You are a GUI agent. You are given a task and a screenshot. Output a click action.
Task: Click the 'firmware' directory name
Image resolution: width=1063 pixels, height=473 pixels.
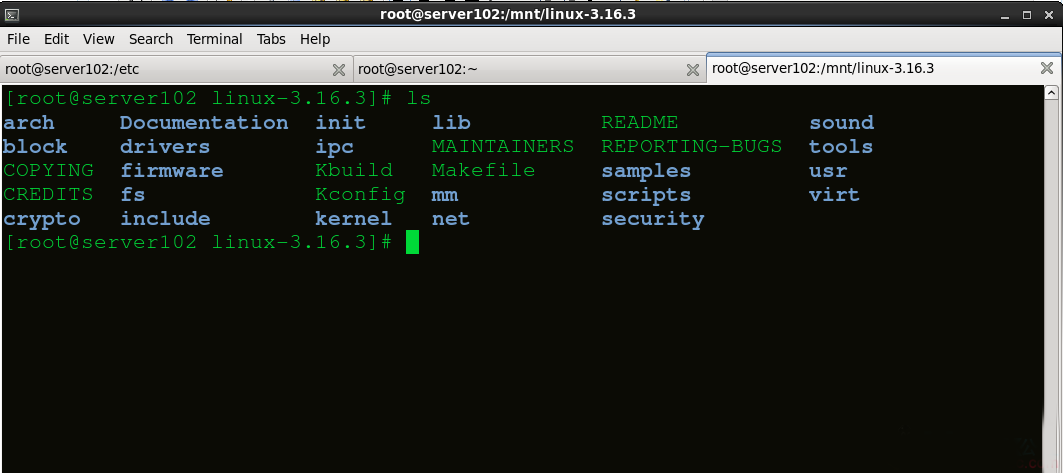click(172, 170)
